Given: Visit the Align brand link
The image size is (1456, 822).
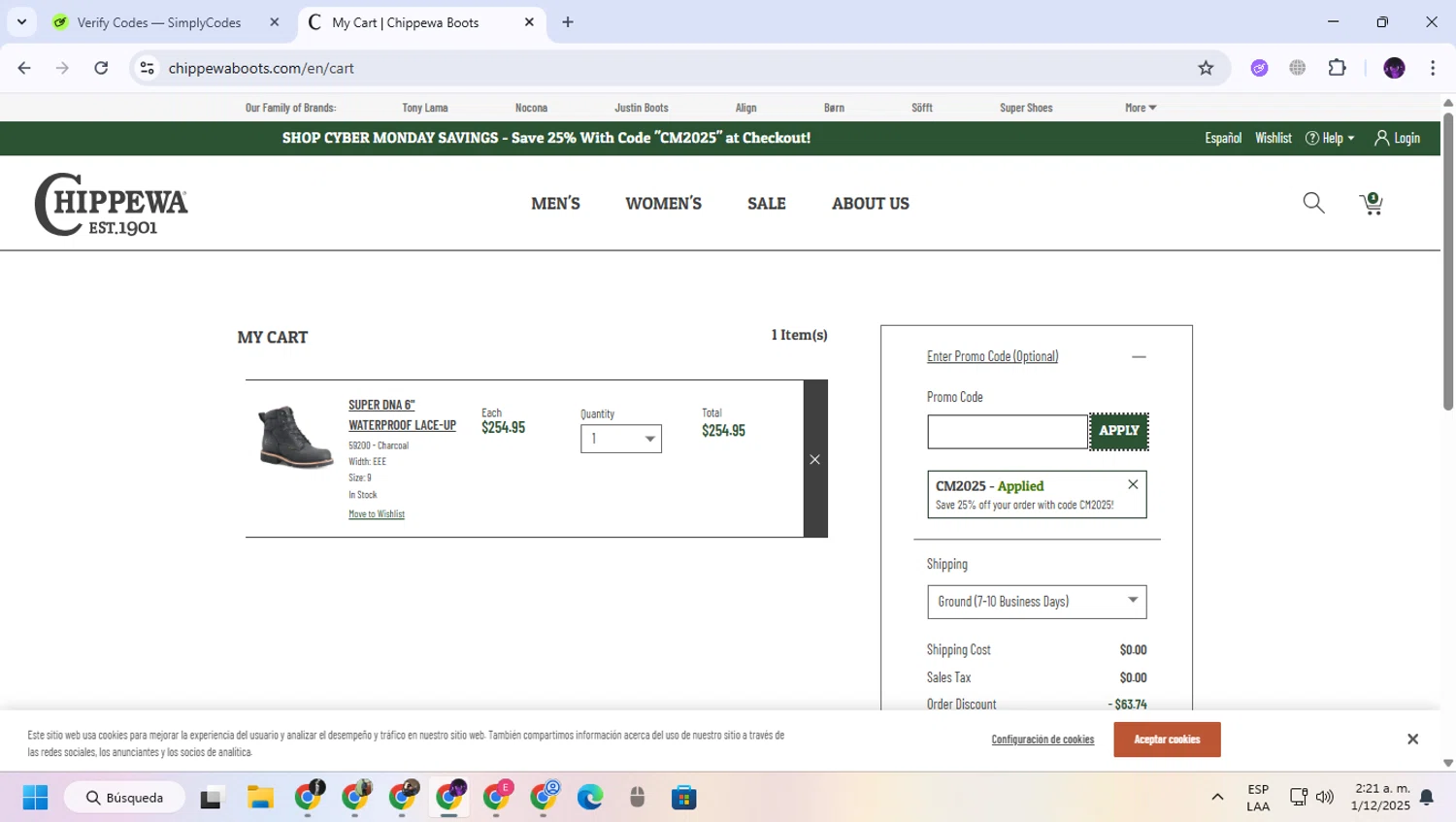Looking at the screenshot, I should [745, 108].
